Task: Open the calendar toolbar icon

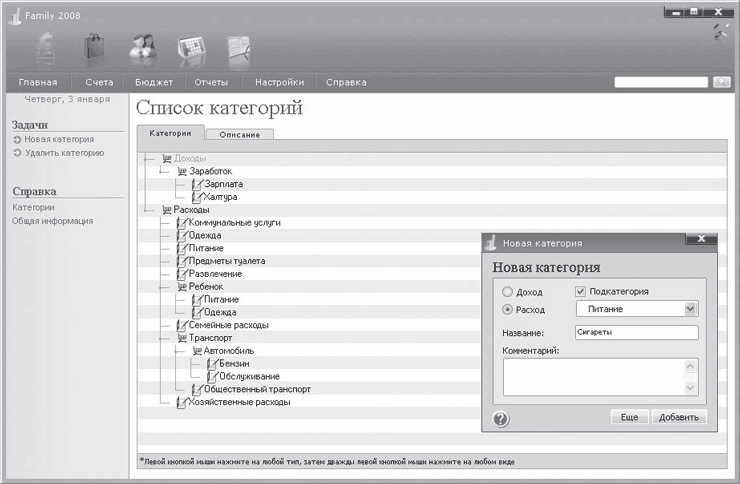Action: (x=191, y=47)
